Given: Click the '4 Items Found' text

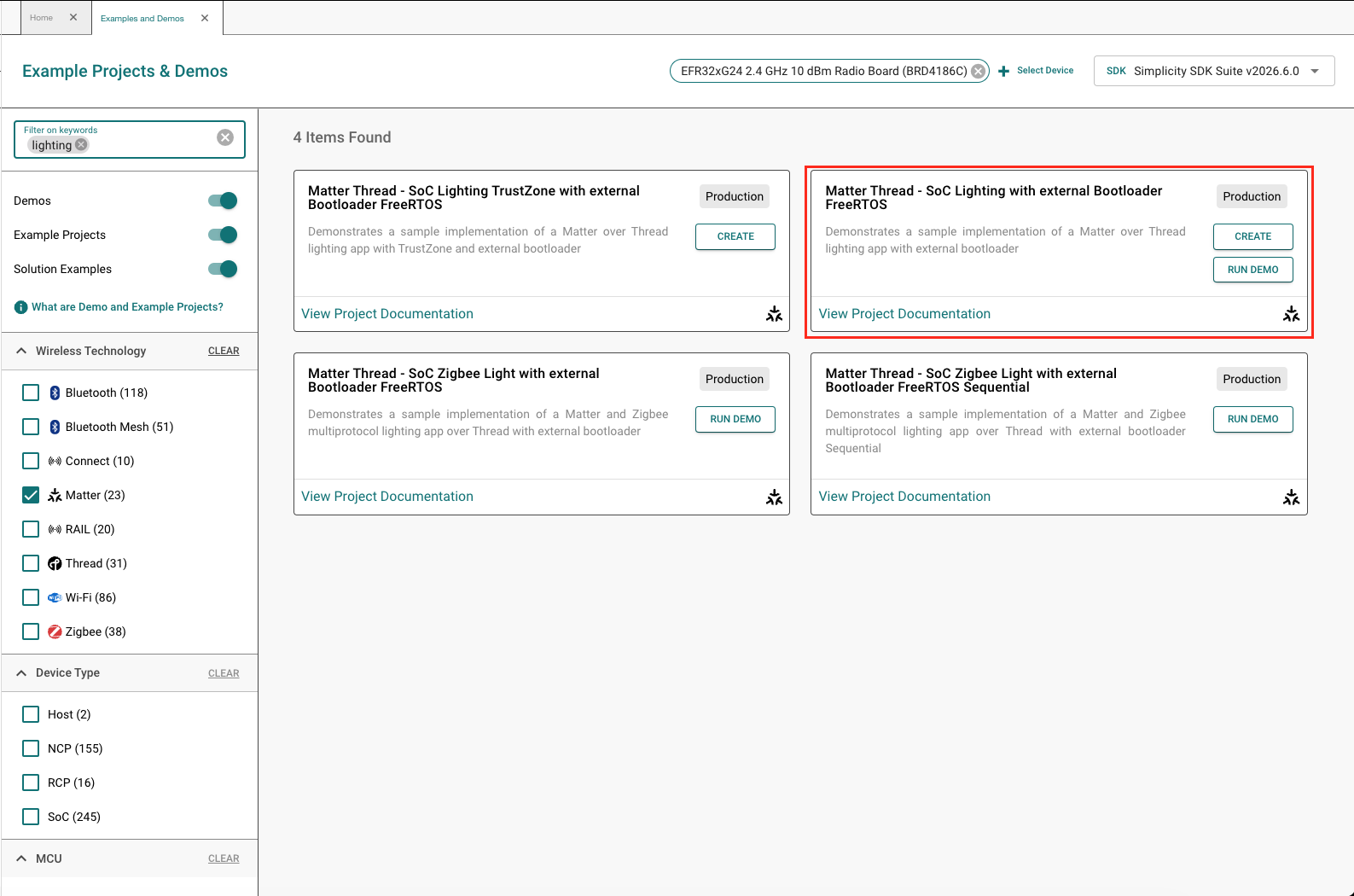Looking at the screenshot, I should (342, 137).
